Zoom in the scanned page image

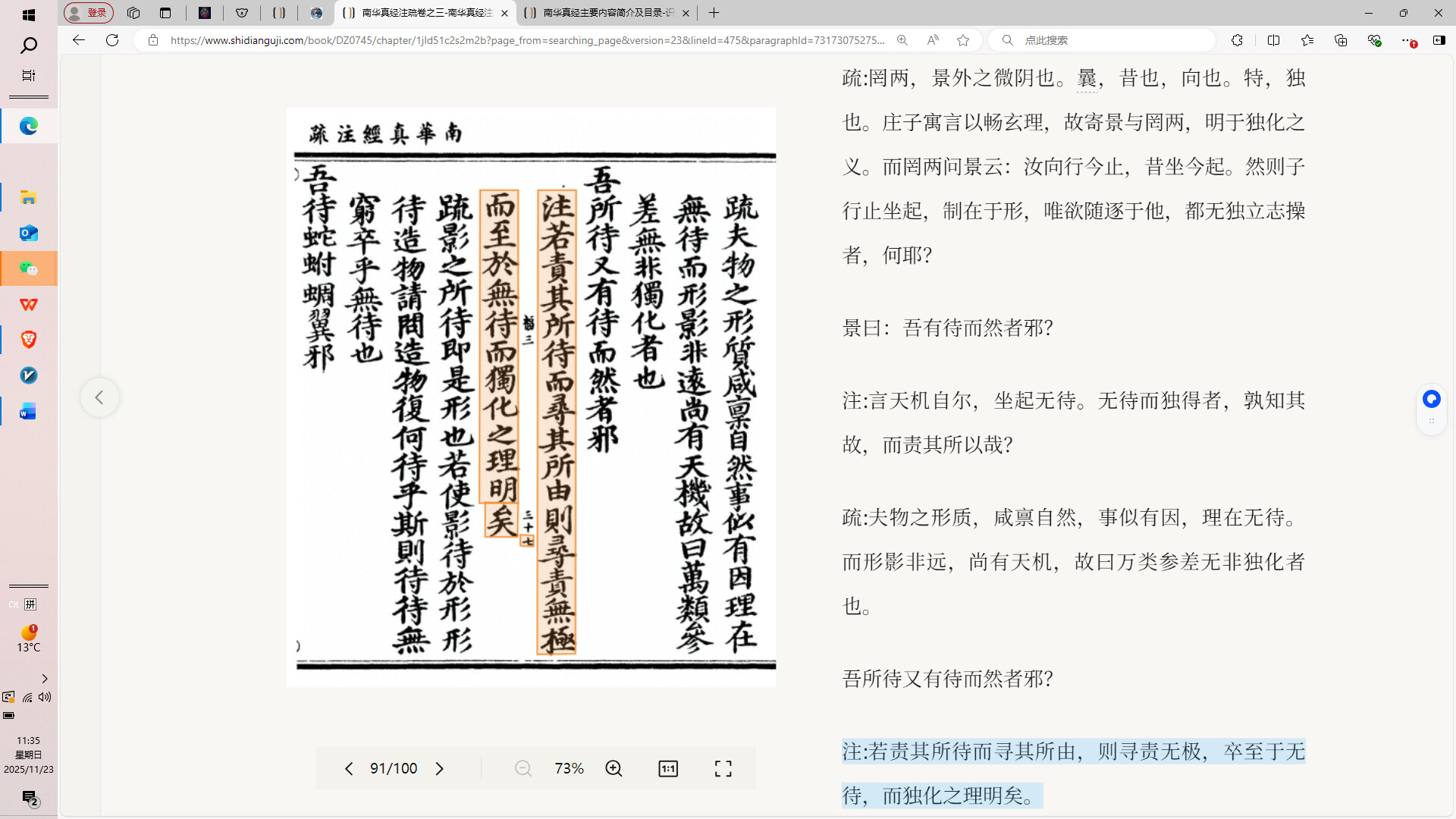pyautogui.click(x=613, y=768)
